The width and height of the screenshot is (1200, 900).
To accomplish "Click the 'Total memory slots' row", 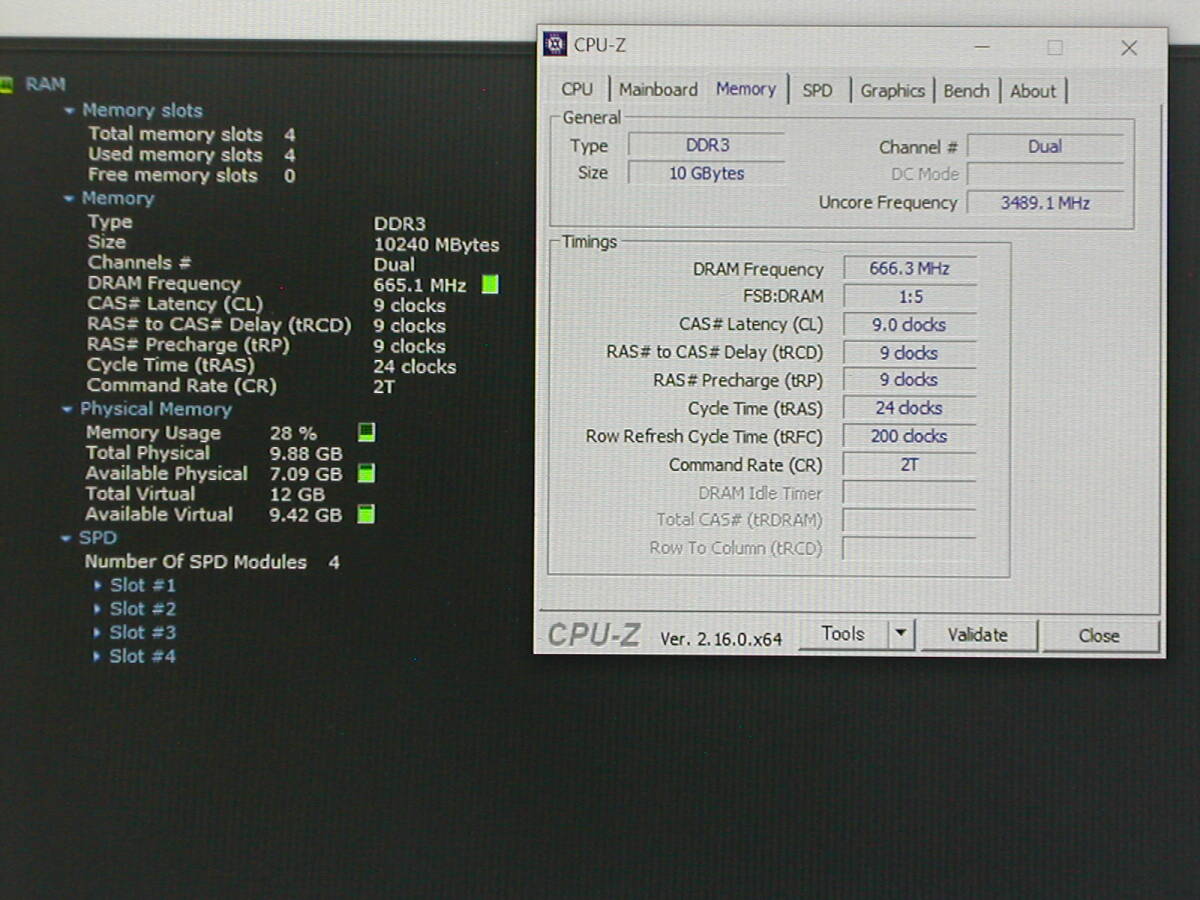I will [191, 134].
